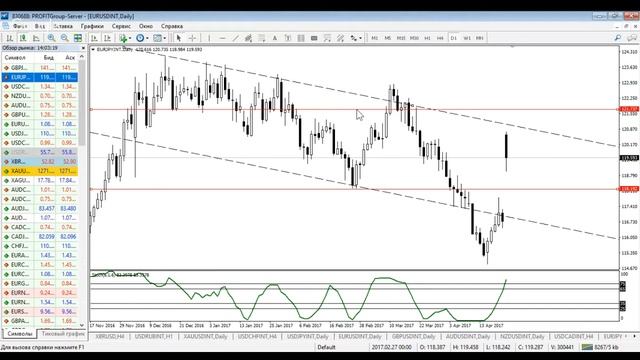The height and width of the screenshot is (360, 640).
Task: Switch timeframe to M1
Action: click(x=375, y=38)
